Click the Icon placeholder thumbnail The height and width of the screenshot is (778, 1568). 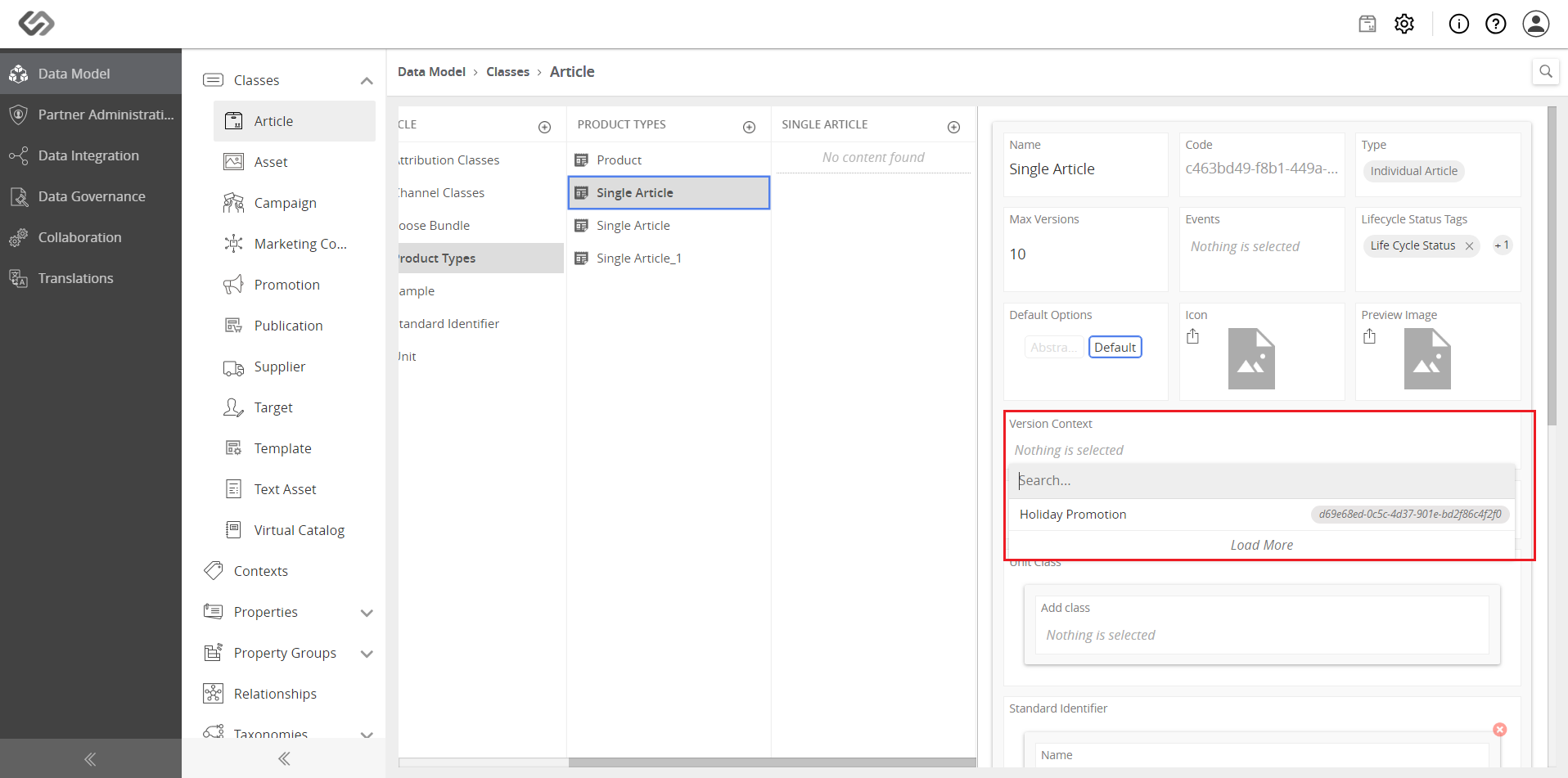1251,358
